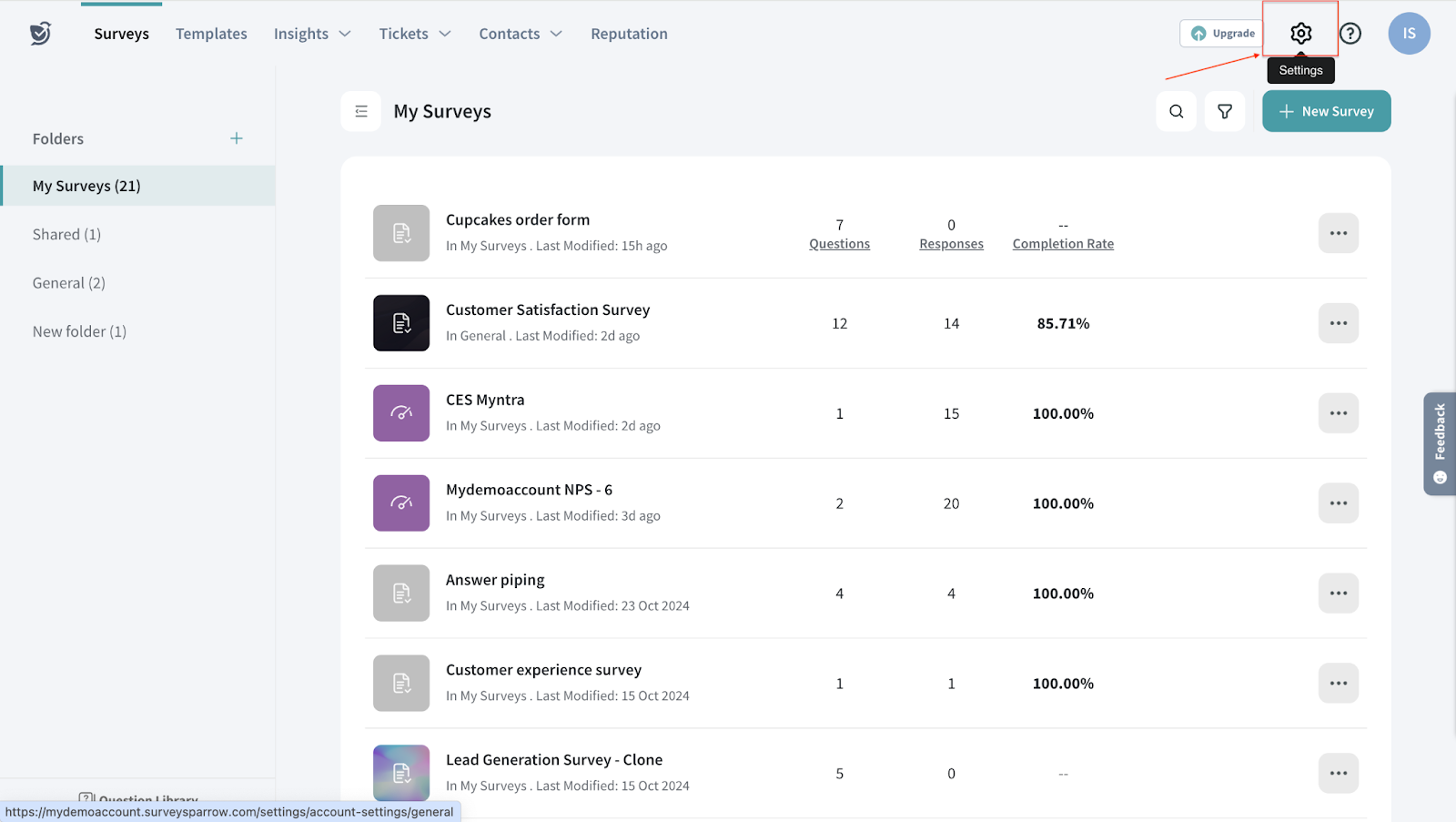
Task: Open more options for CES Myntra survey
Action: (1338, 413)
